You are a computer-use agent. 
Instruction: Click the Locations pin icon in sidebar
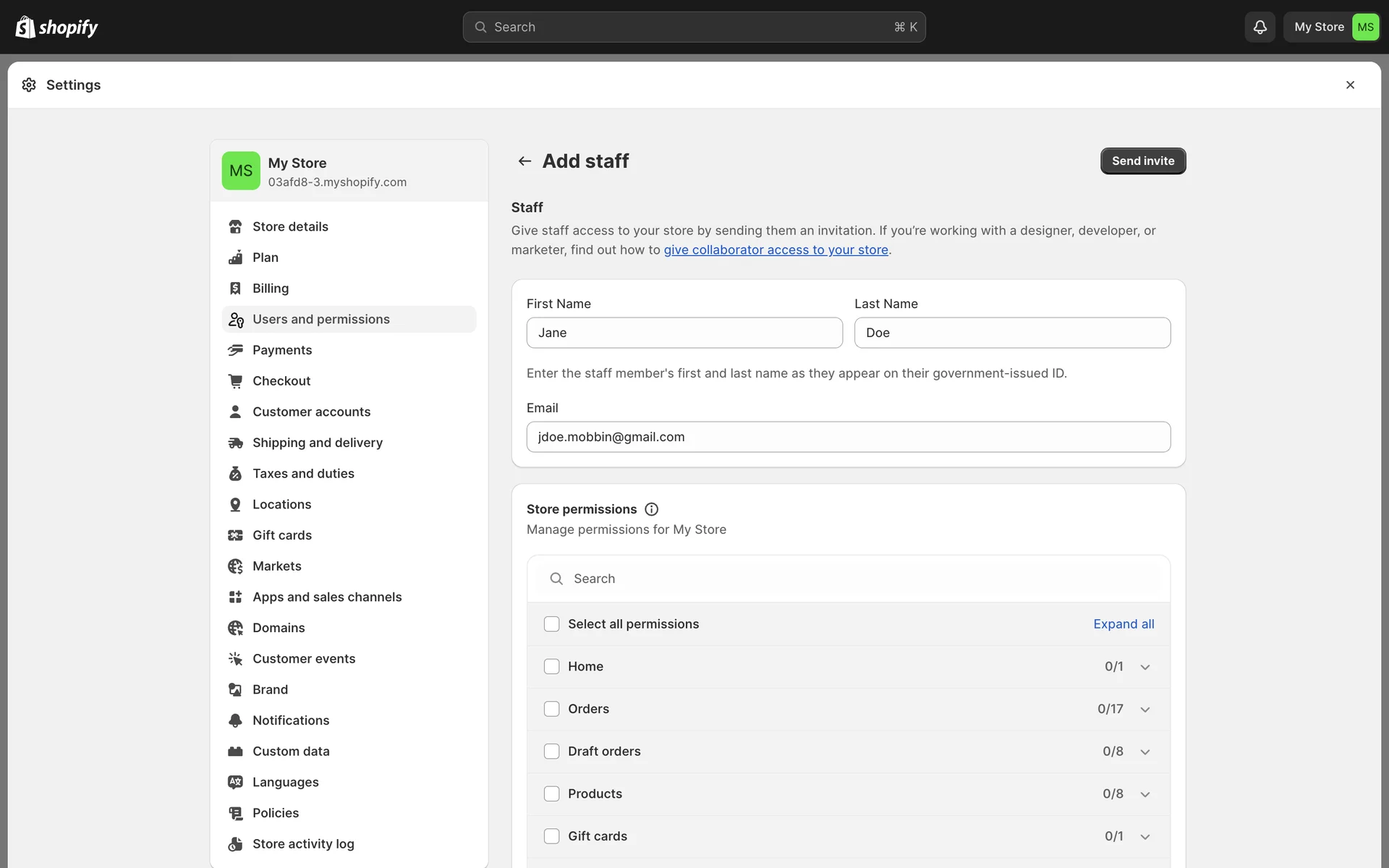[x=235, y=504]
